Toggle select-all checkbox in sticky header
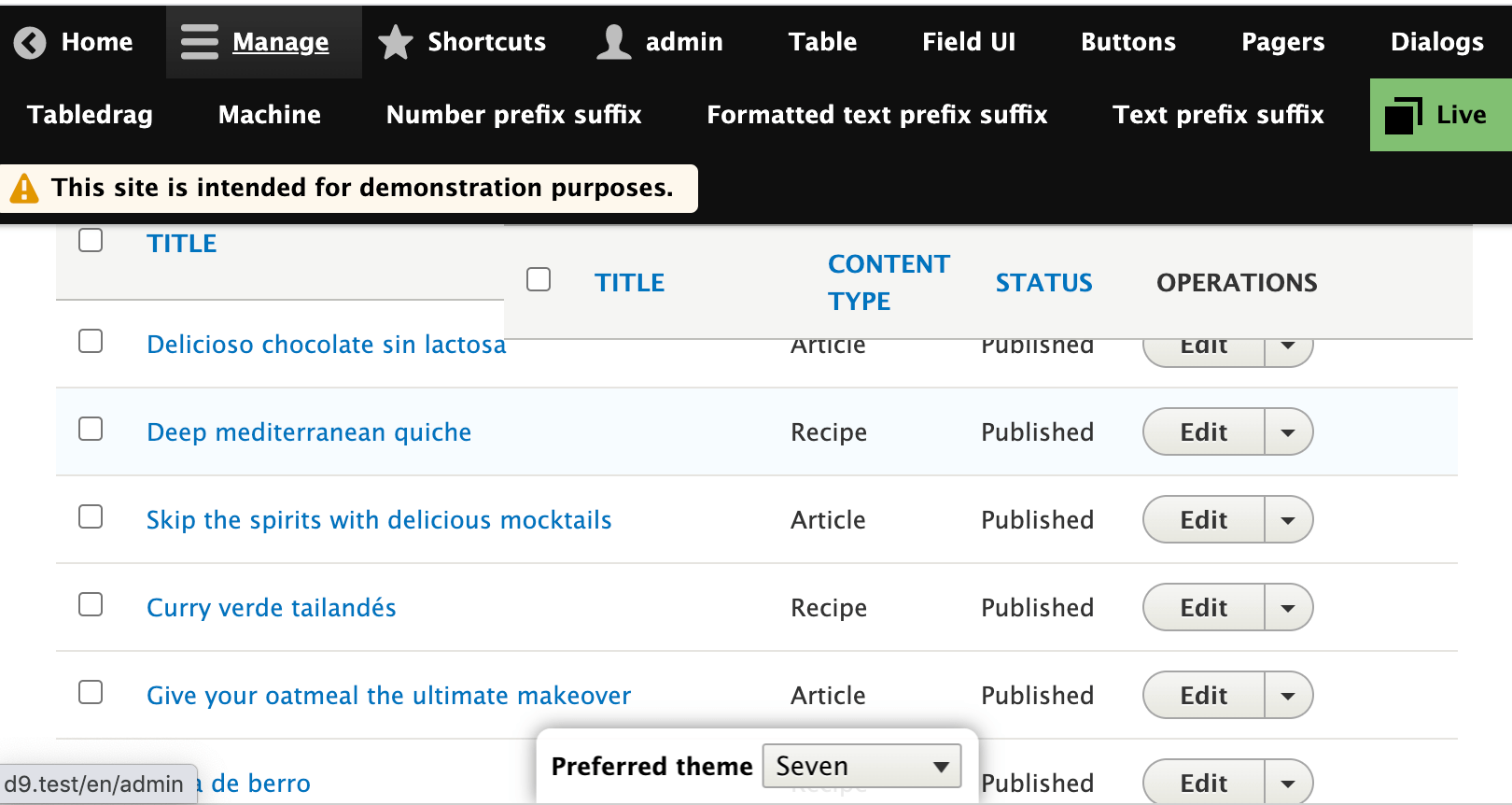This screenshot has height=805, width=1512. [x=539, y=279]
